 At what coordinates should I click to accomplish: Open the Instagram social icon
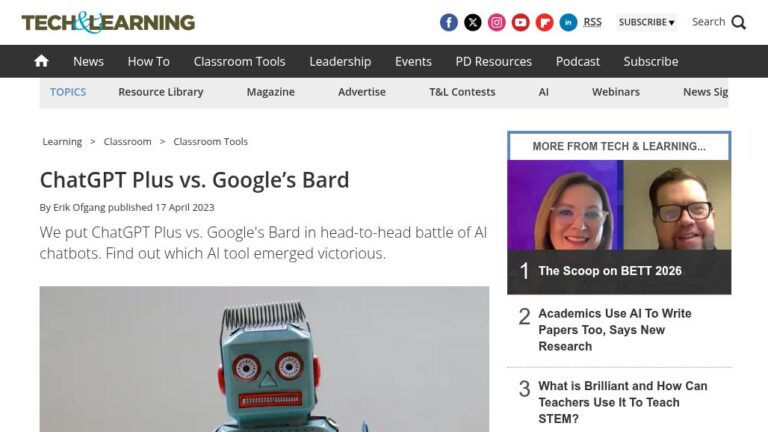(496, 23)
